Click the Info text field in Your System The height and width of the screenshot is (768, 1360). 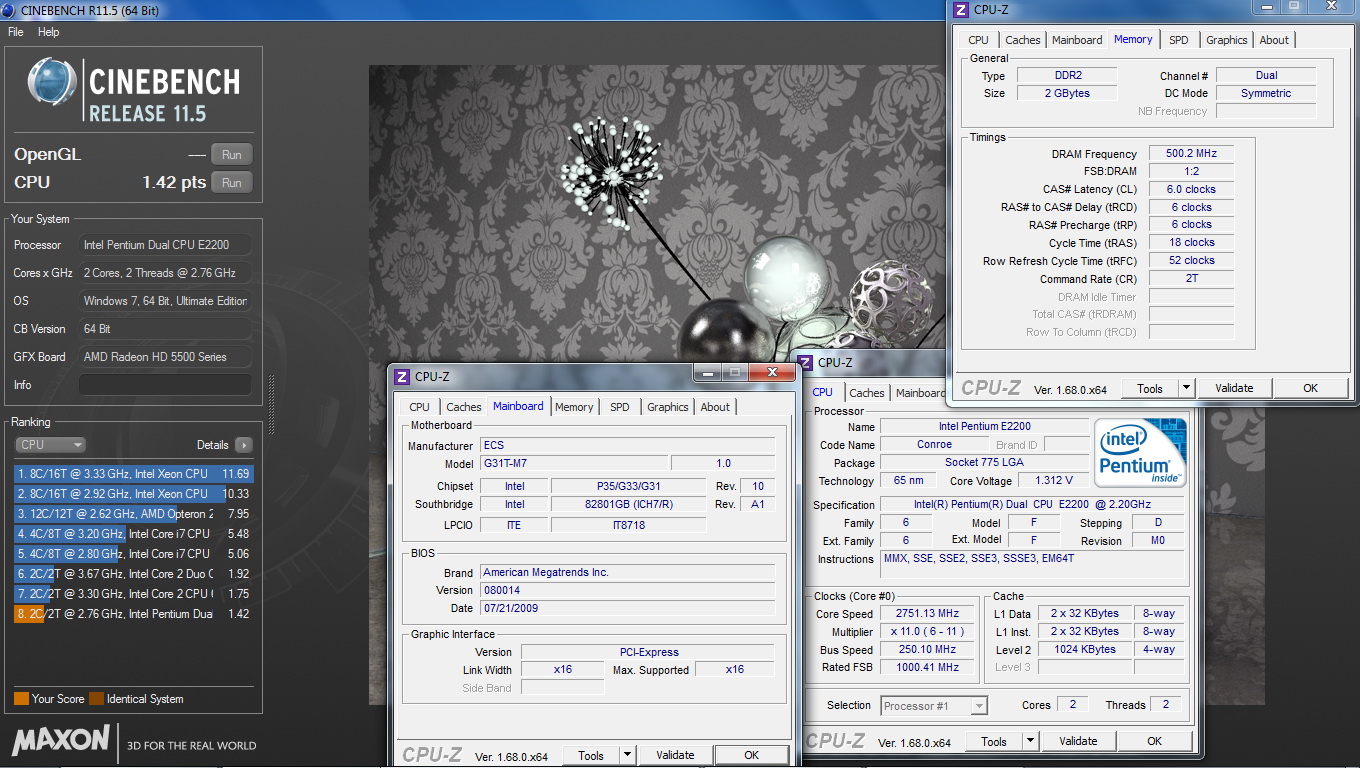click(165, 385)
